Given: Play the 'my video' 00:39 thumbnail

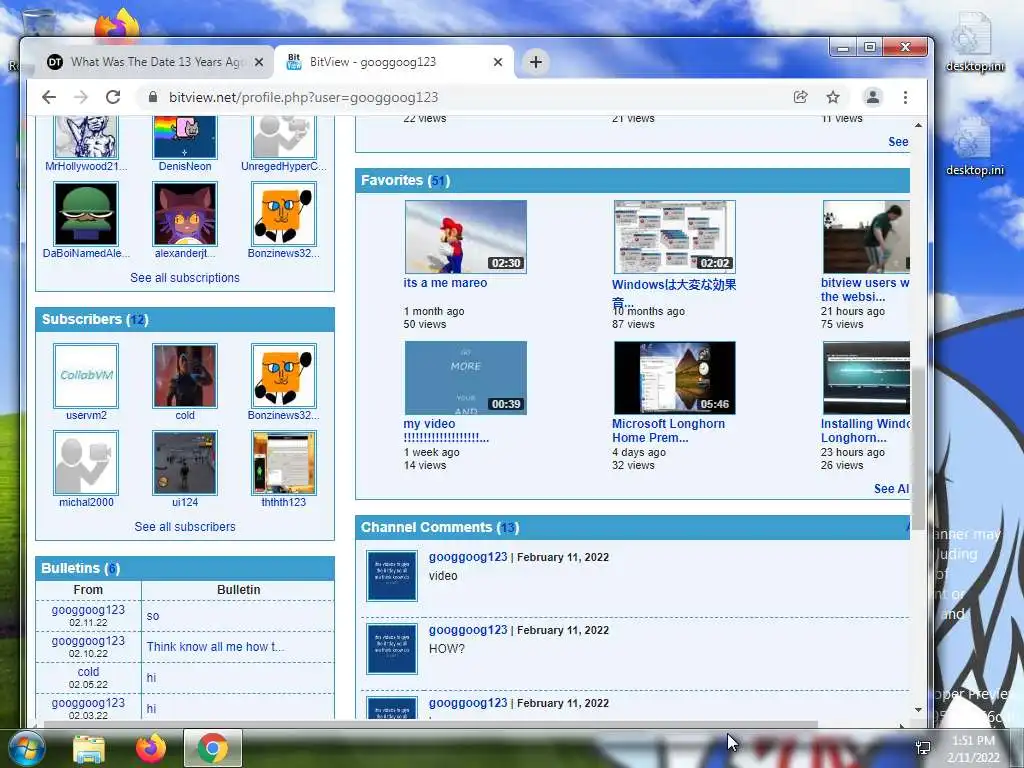Looking at the screenshot, I should point(466,378).
